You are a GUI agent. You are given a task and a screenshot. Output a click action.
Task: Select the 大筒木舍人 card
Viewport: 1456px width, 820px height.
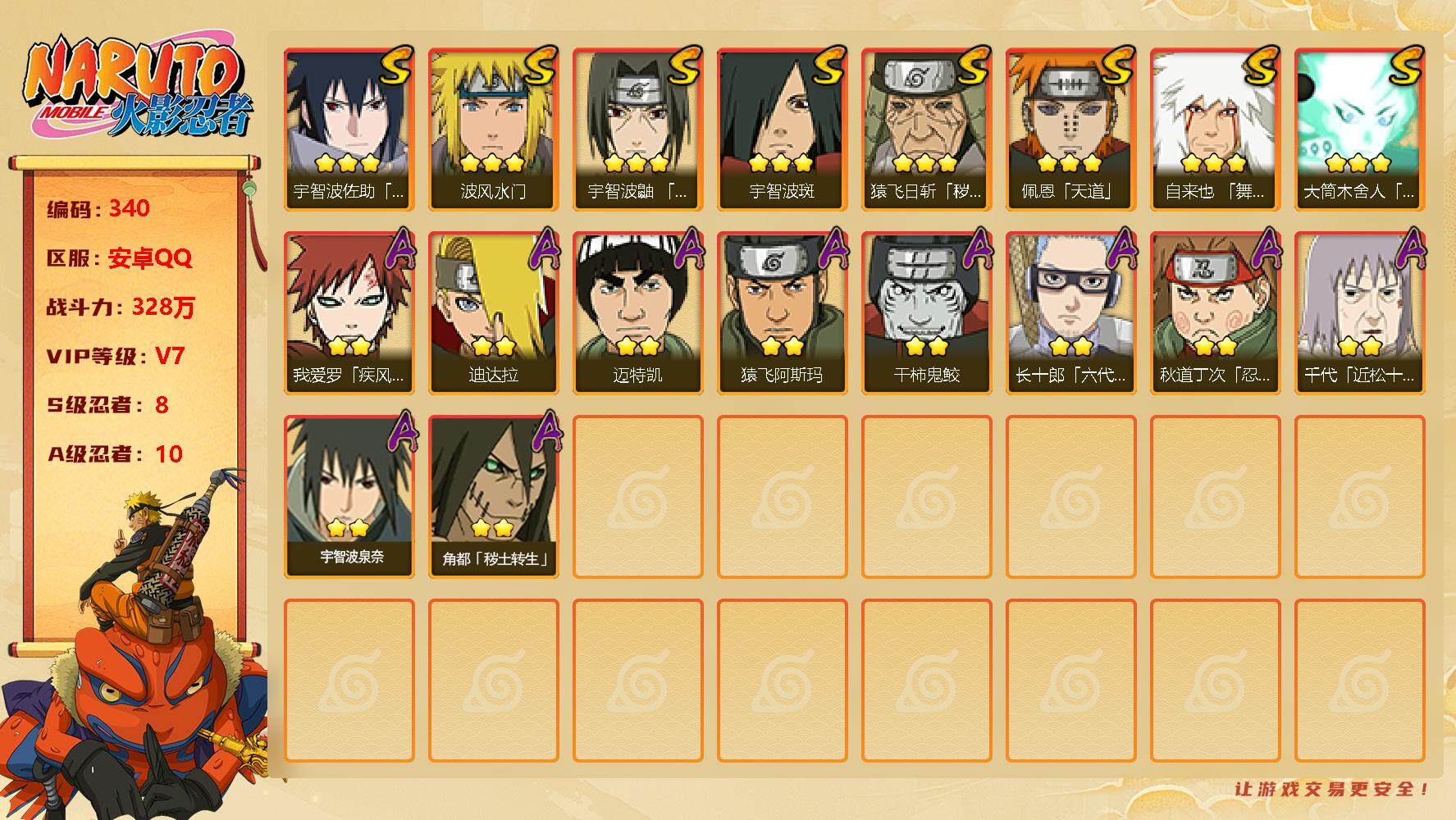pos(1359,130)
